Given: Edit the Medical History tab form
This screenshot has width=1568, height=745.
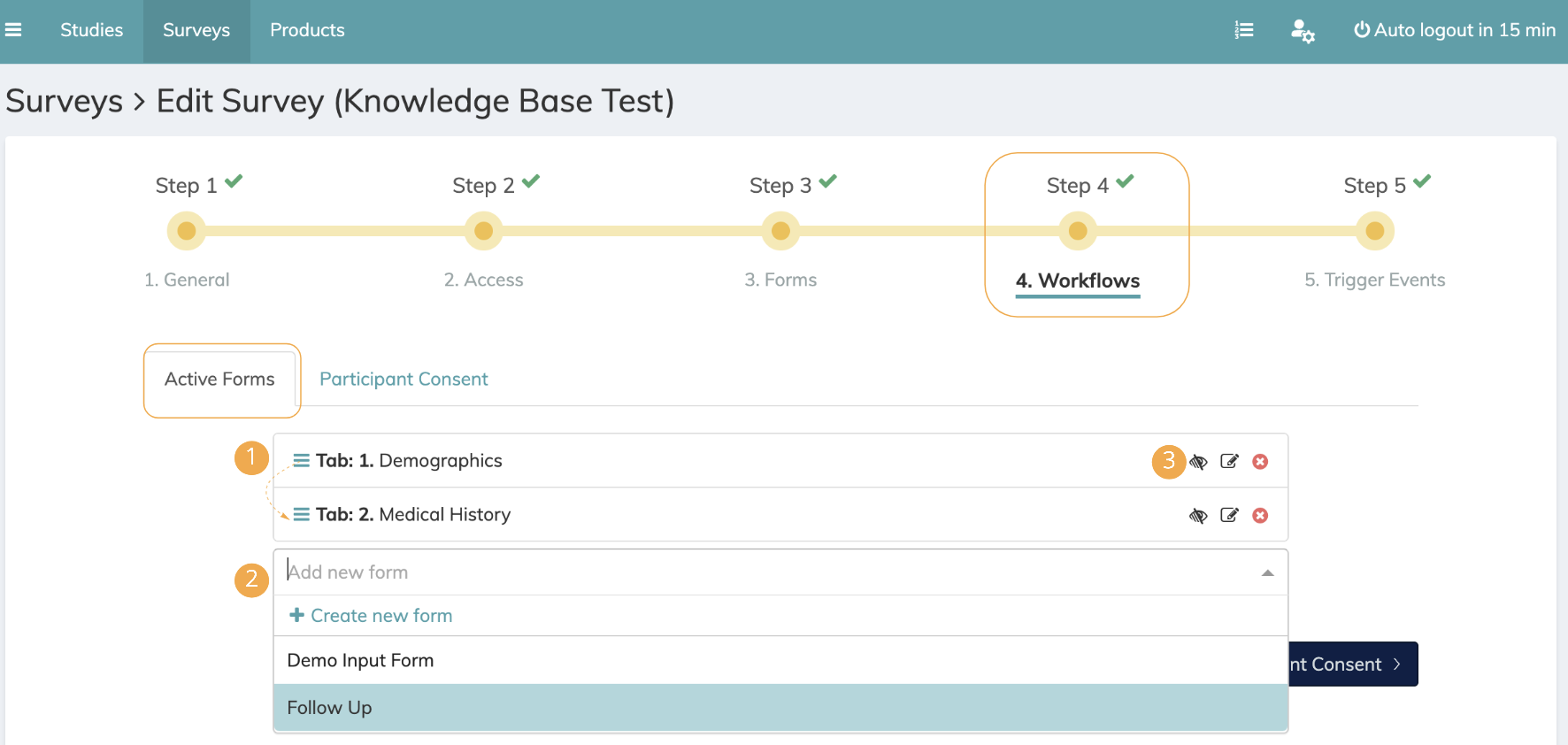Looking at the screenshot, I should coord(1229,515).
